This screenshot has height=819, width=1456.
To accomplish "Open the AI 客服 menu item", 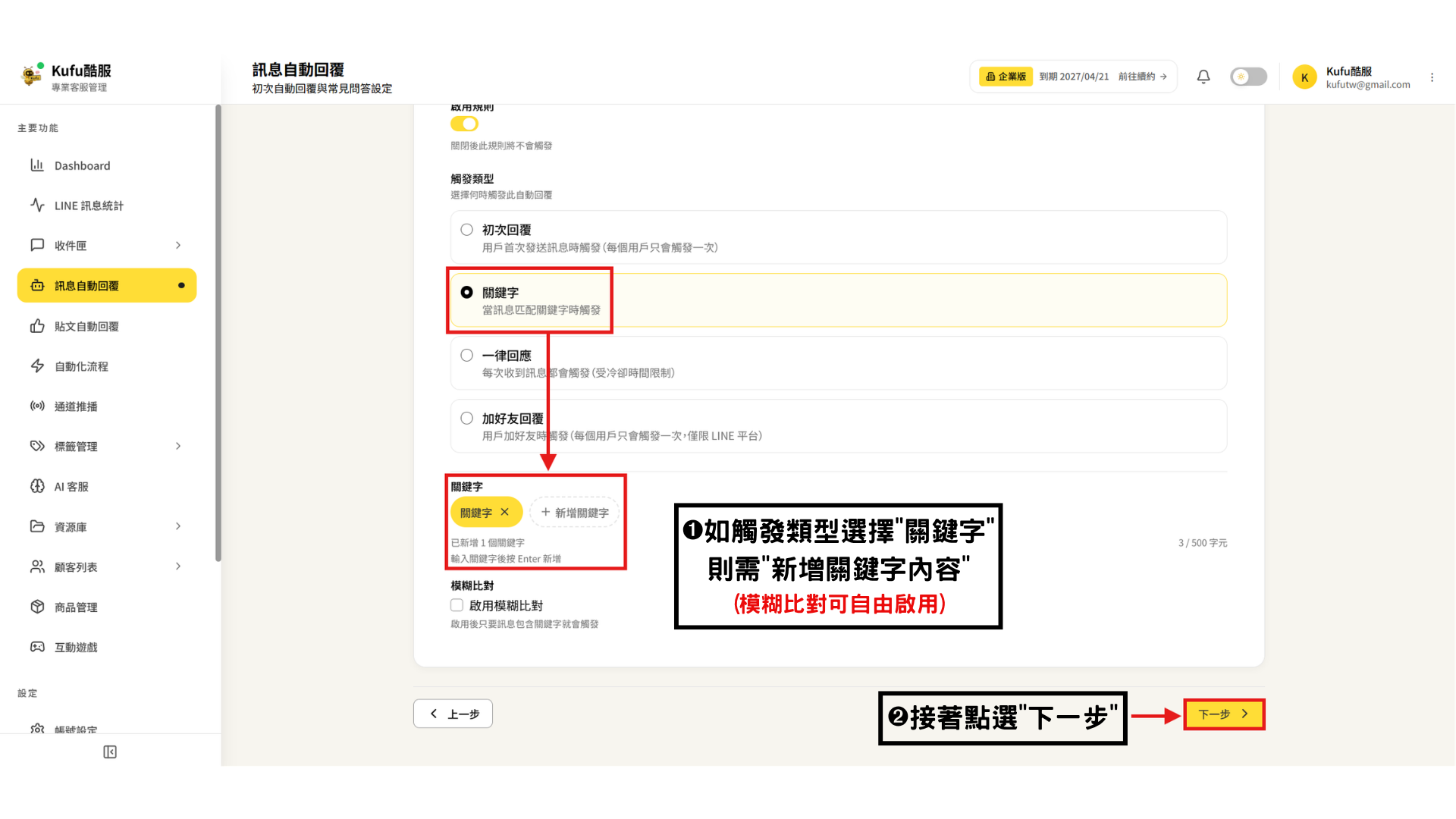I will [107, 487].
